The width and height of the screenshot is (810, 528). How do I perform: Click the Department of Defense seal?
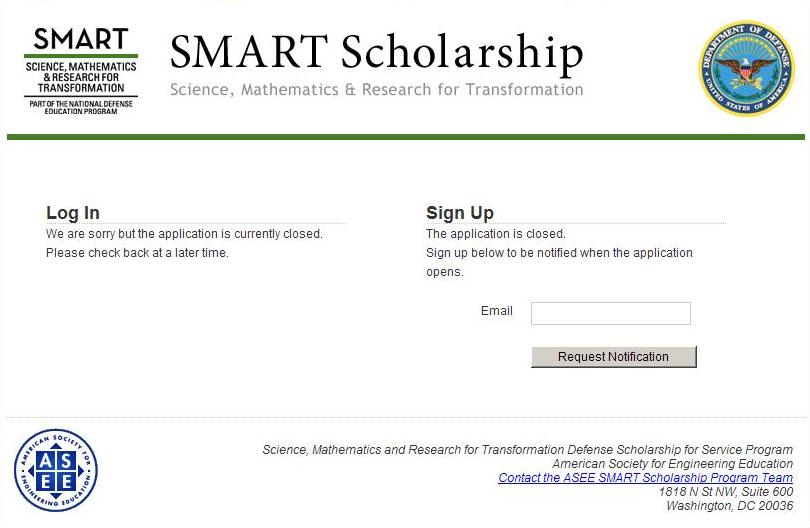745,69
